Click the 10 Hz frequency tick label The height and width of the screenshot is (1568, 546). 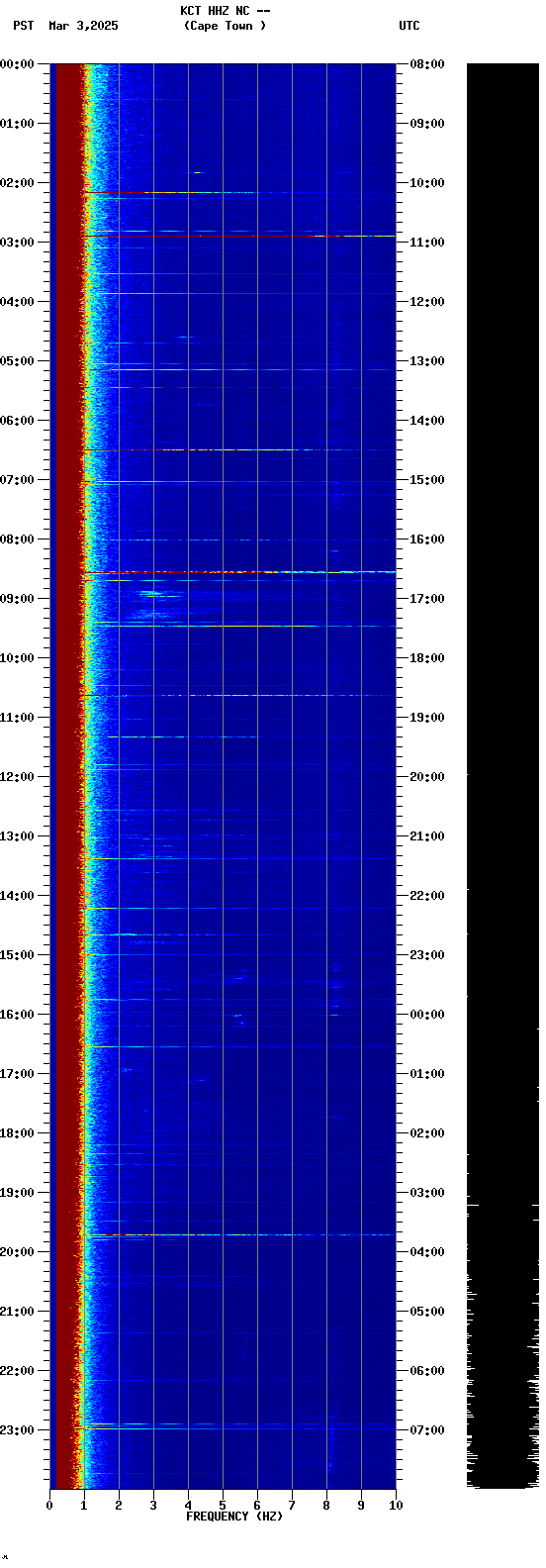pyautogui.click(x=396, y=1506)
